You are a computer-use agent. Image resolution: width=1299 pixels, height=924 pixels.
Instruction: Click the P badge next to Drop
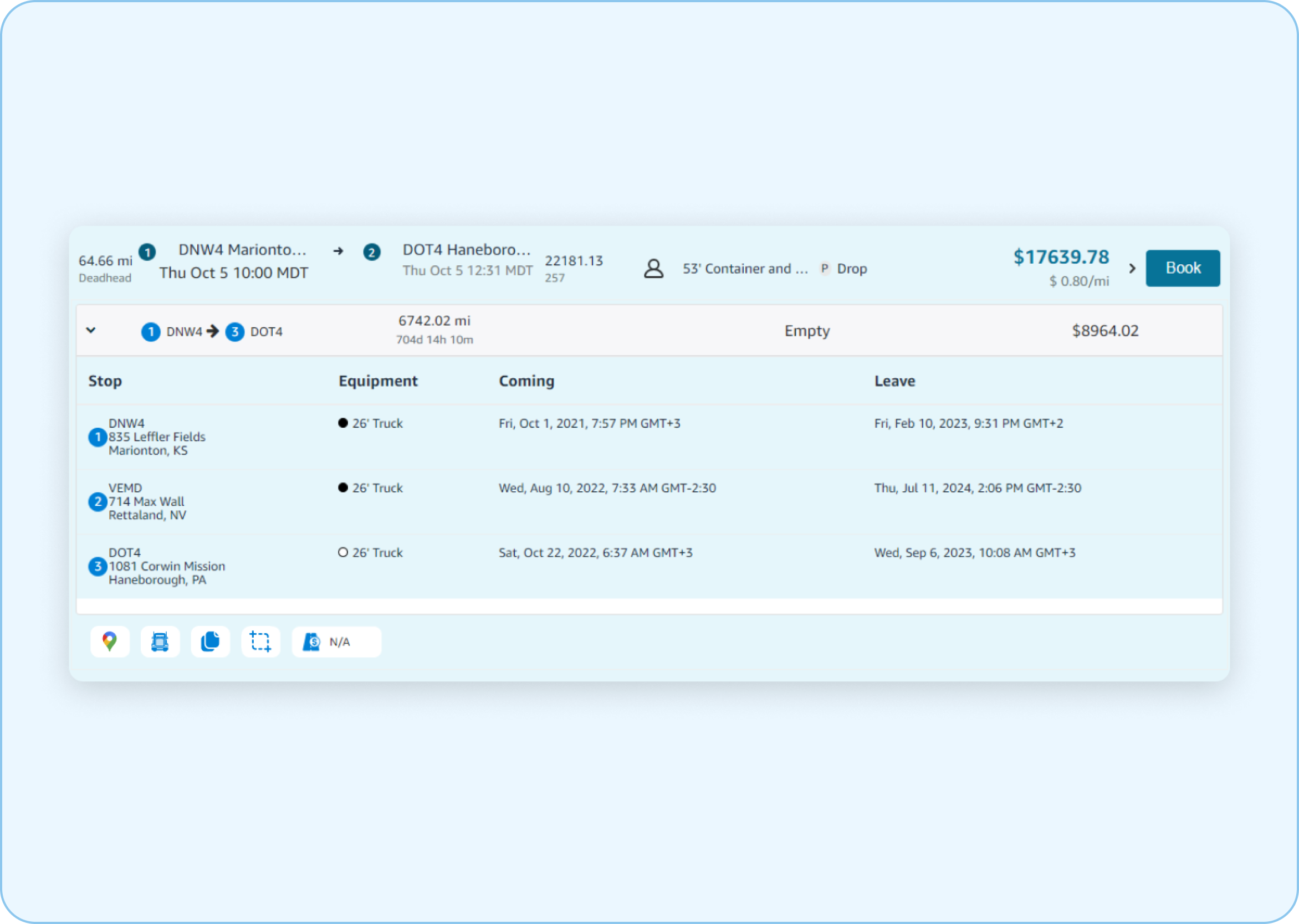824,268
